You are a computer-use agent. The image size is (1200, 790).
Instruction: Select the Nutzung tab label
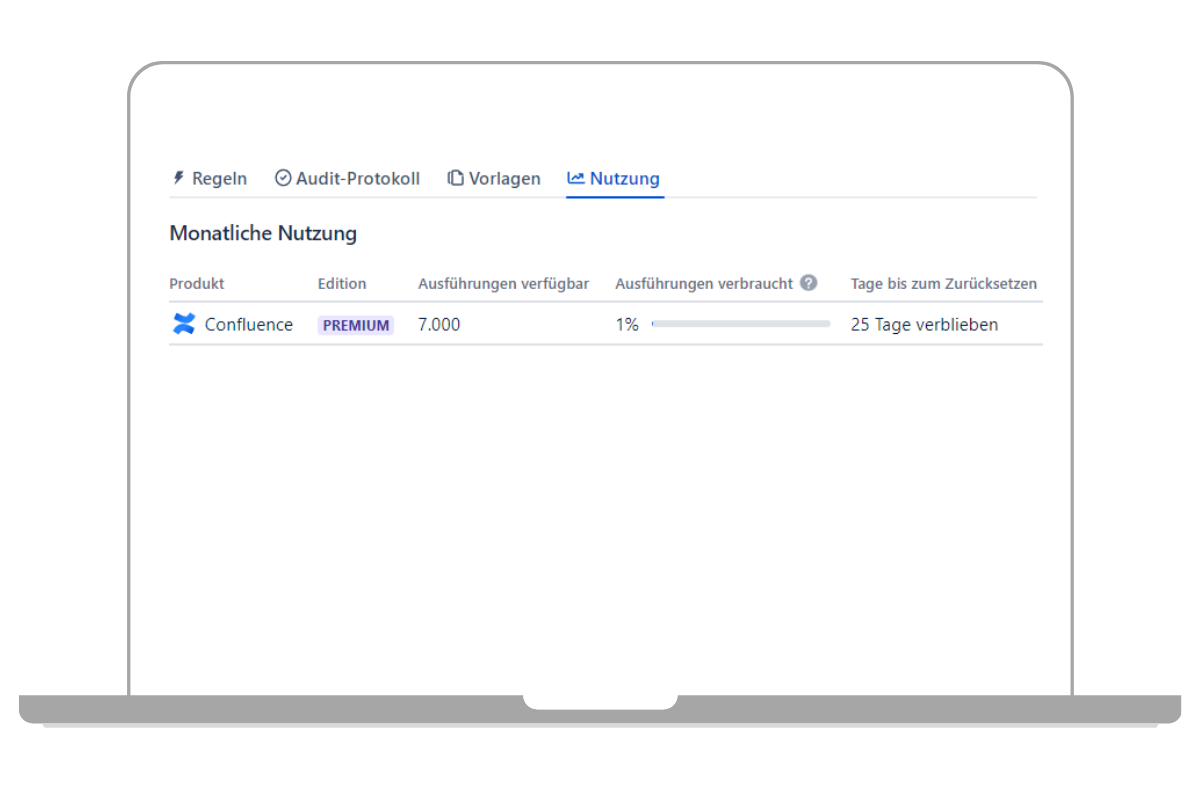(624, 179)
